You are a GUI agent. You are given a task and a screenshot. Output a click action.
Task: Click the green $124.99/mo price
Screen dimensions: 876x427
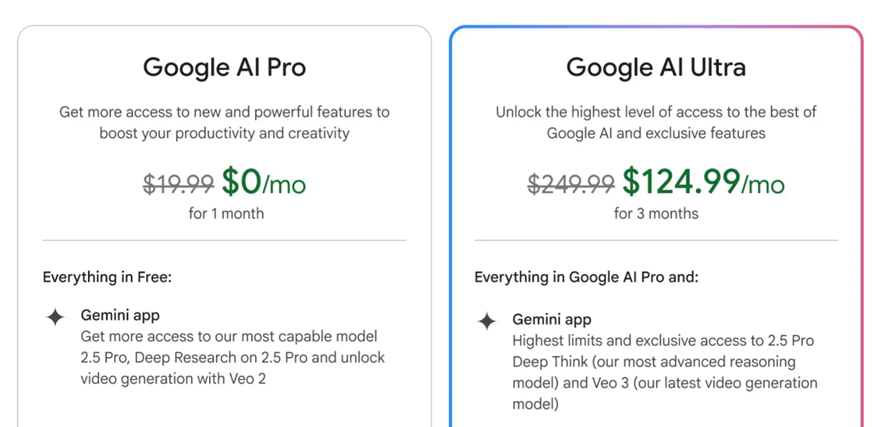703,182
